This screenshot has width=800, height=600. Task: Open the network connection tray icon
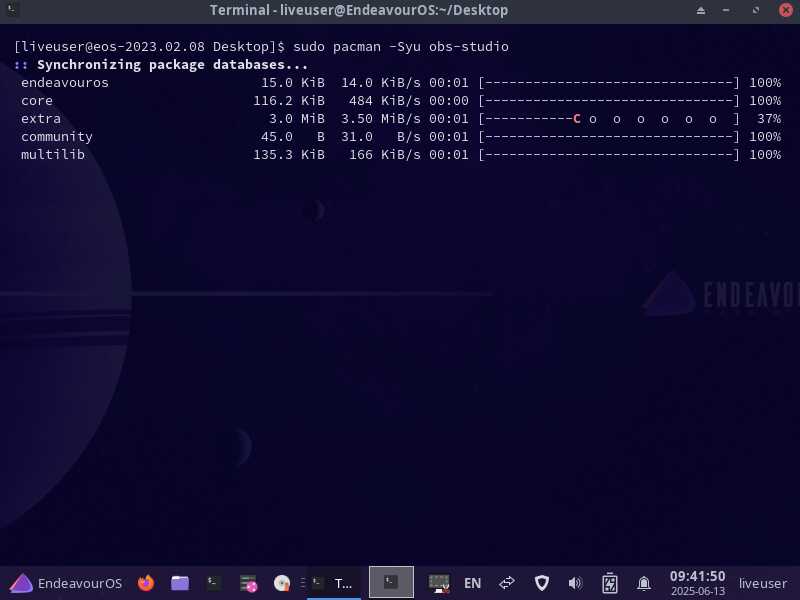(x=507, y=583)
